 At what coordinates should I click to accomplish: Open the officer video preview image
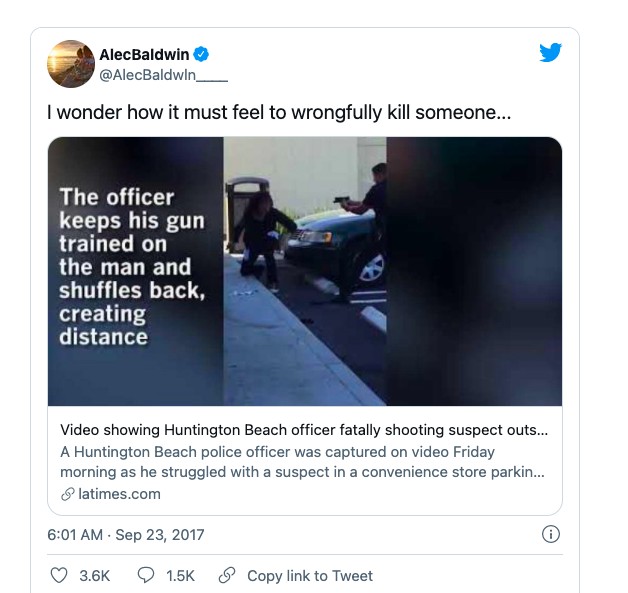[304, 271]
